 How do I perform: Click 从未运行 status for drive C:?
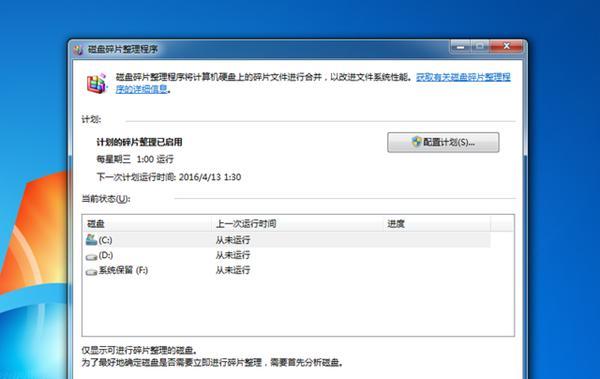pos(233,240)
